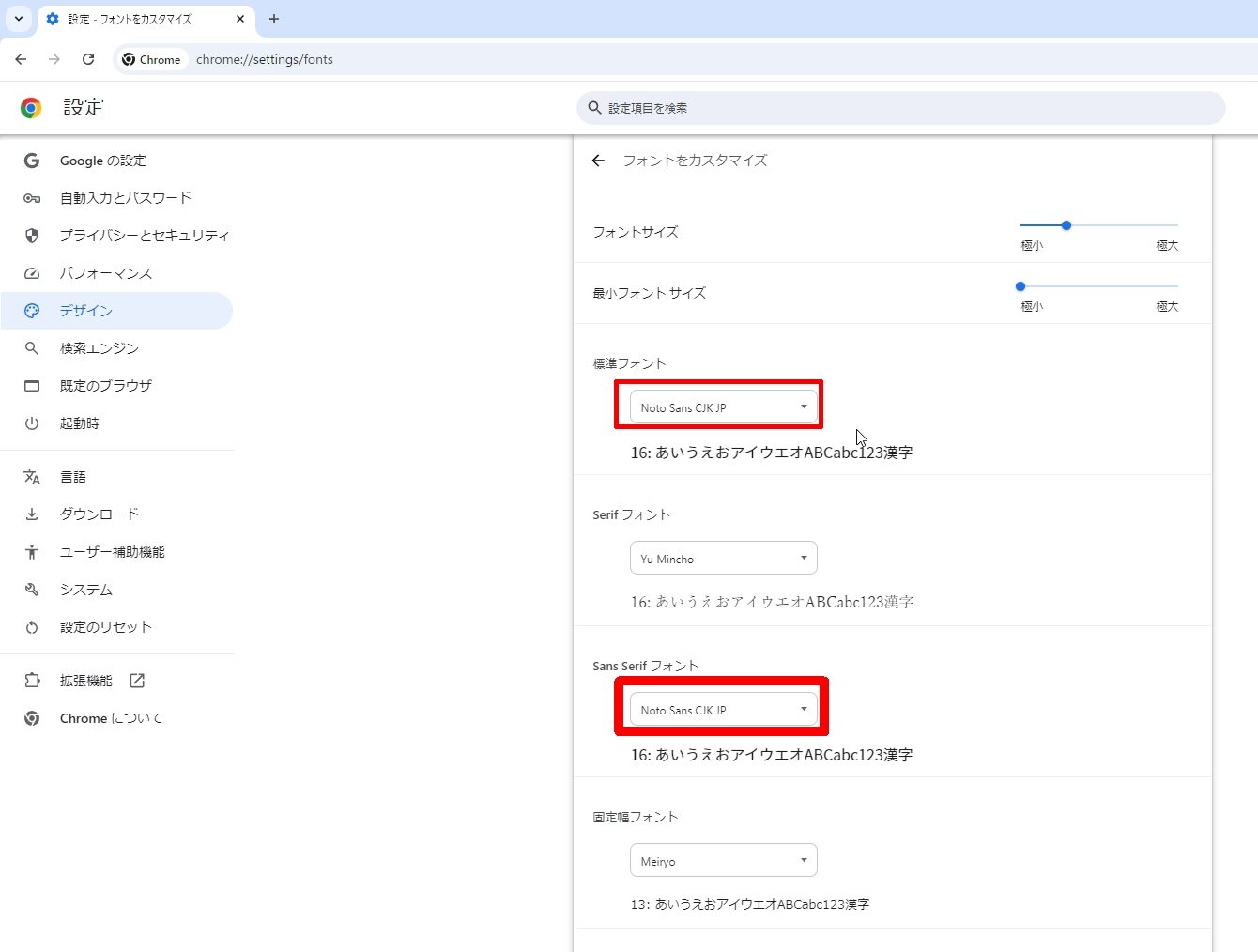Viewport: 1258px width, 952px height.
Task: Click the shield icon for プライバシーとセキュリティ
Action: (32, 236)
